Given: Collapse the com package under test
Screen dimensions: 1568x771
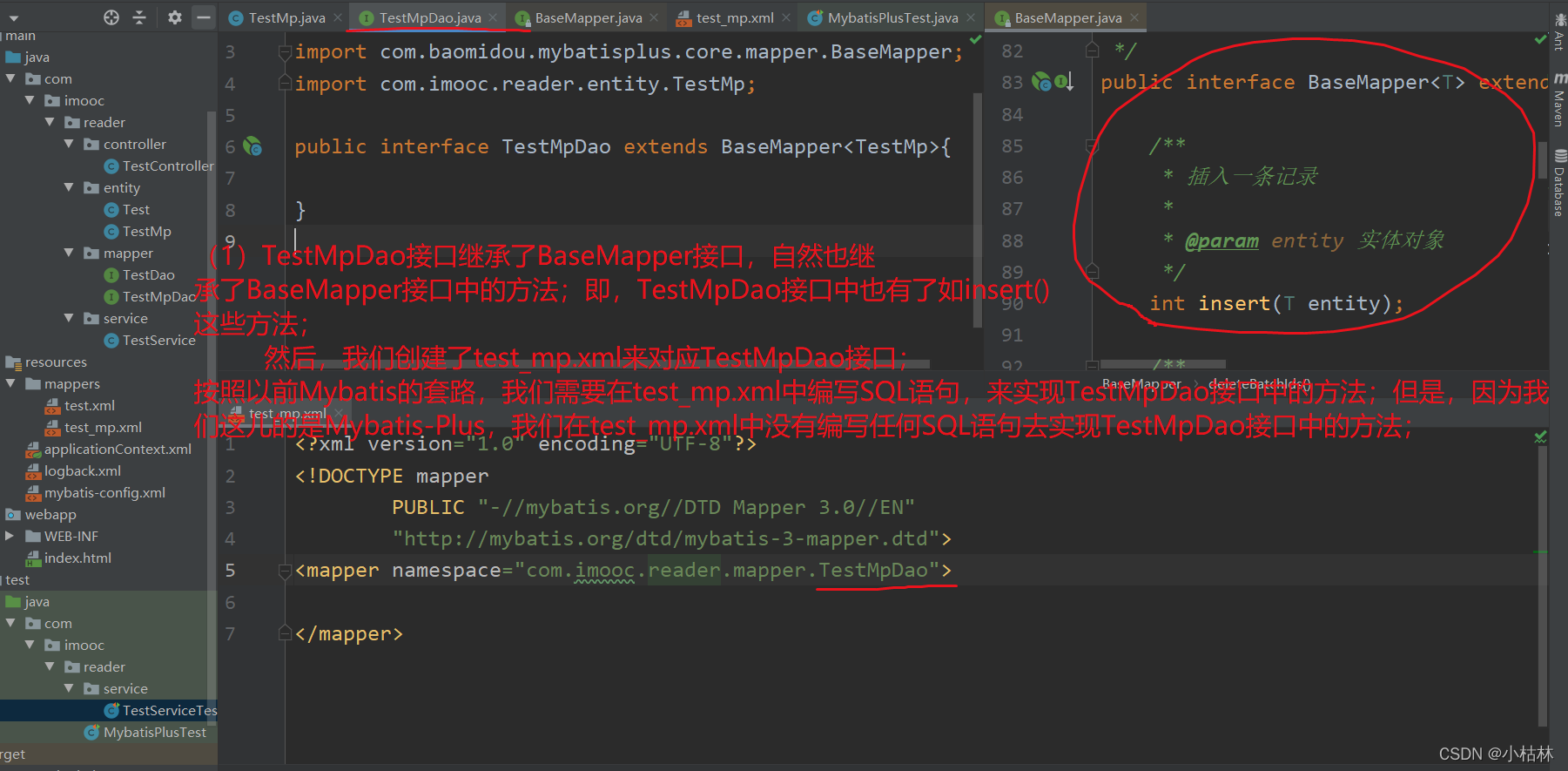Looking at the screenshot, I should point(10,624).
